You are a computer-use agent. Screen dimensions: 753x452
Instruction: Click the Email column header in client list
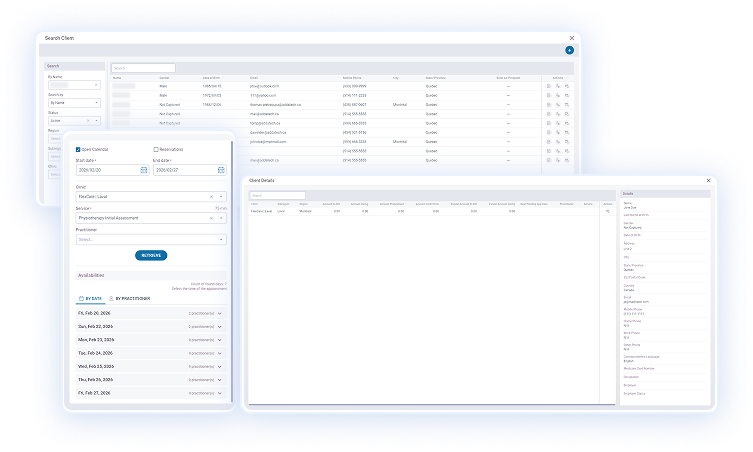[254, 77]
